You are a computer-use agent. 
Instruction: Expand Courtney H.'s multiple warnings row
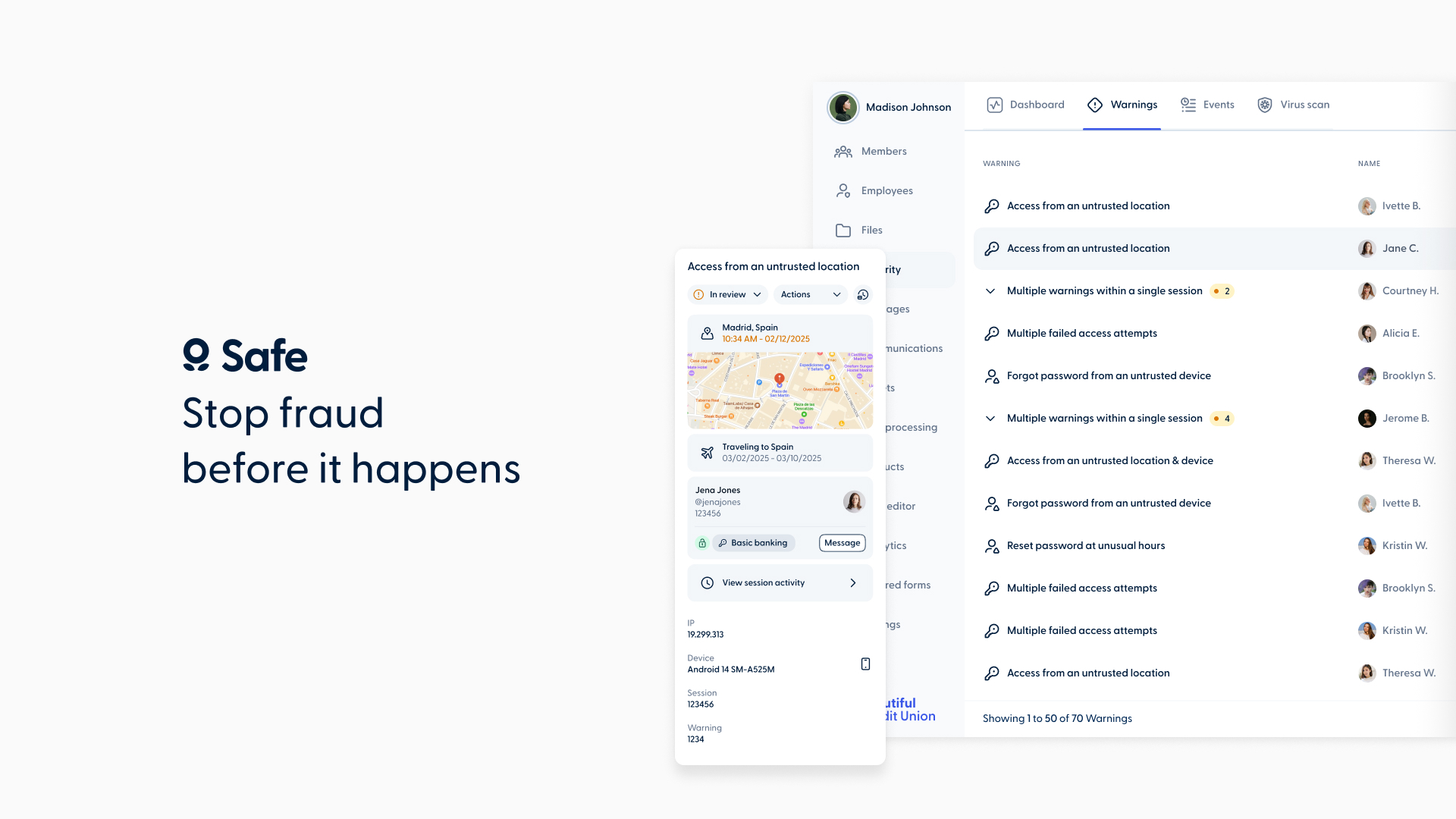click(x=990, y=291)
